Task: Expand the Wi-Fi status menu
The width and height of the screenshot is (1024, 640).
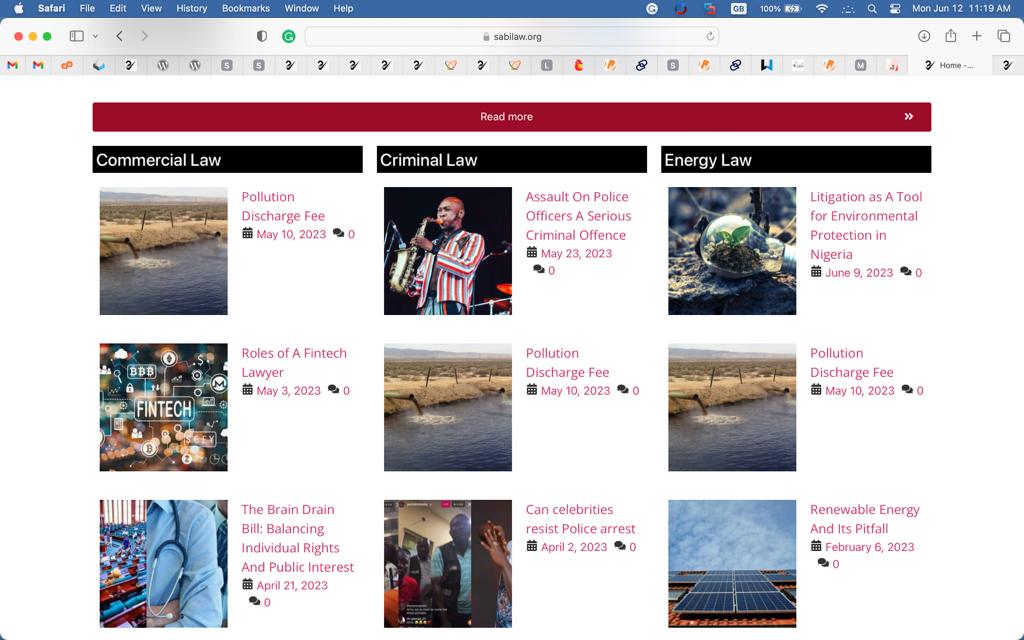Action: [x=822, y=8]
